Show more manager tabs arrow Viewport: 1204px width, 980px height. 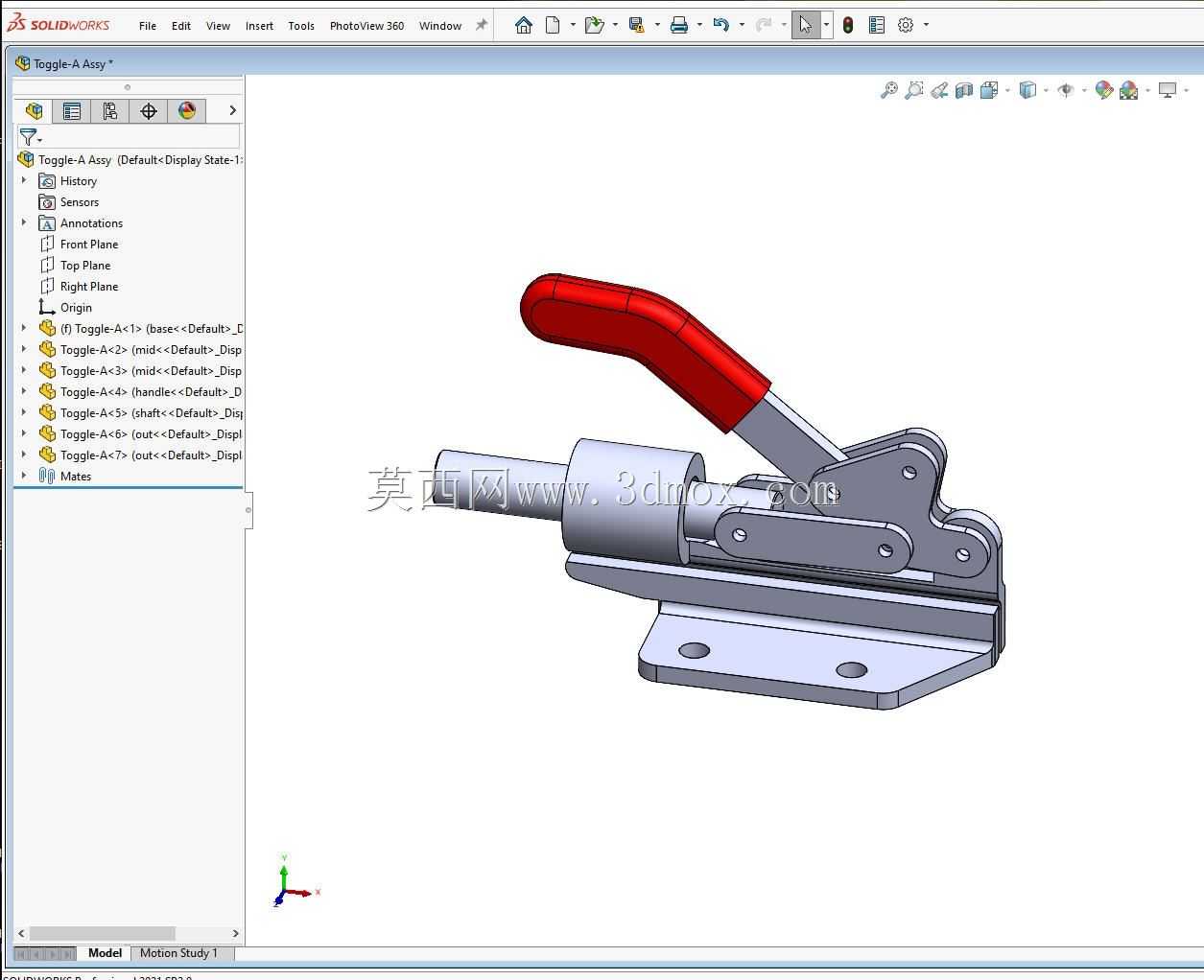point(232,111)
